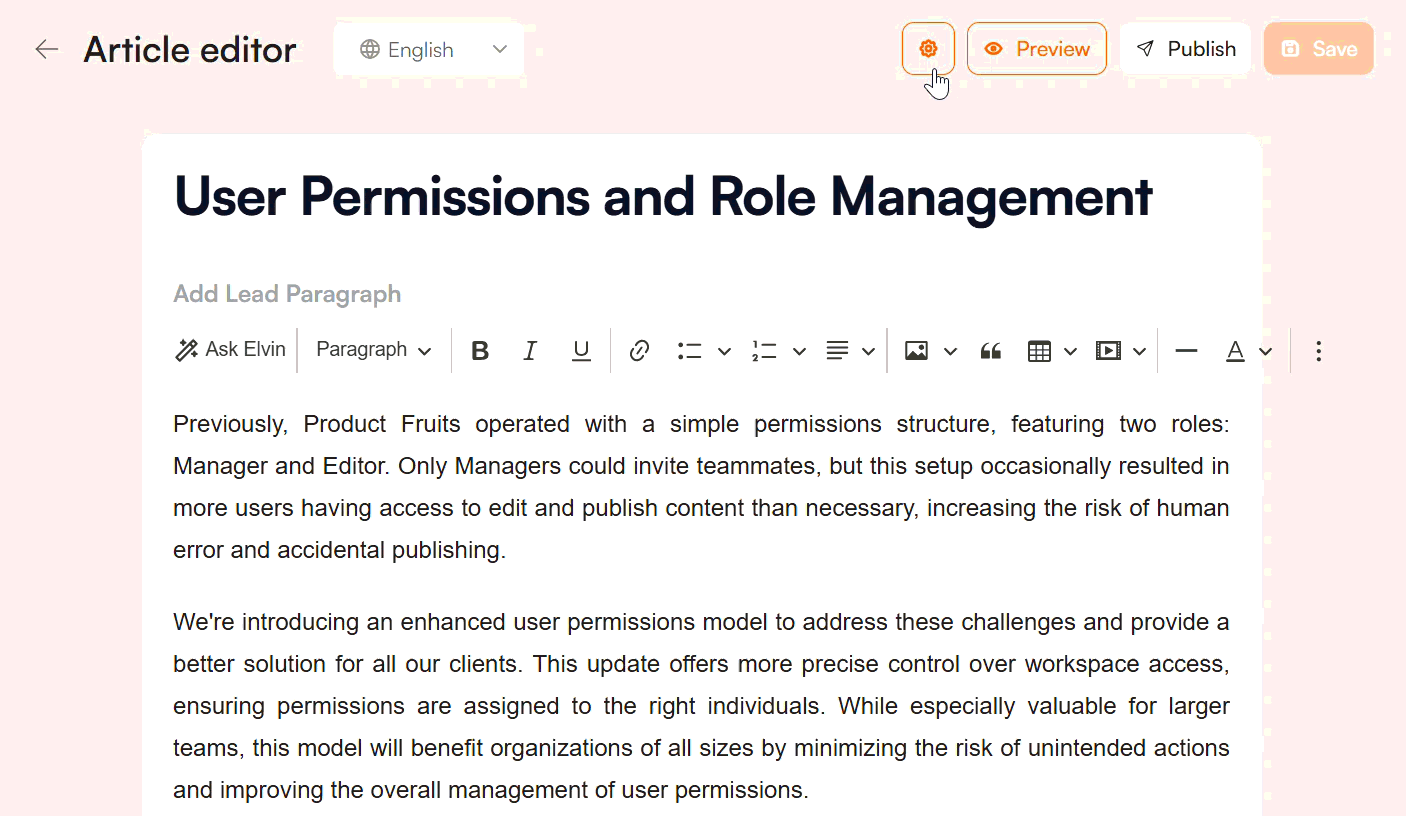Insert a horizontal line
Viewport: 1406px width, 816px height.
1186,351
